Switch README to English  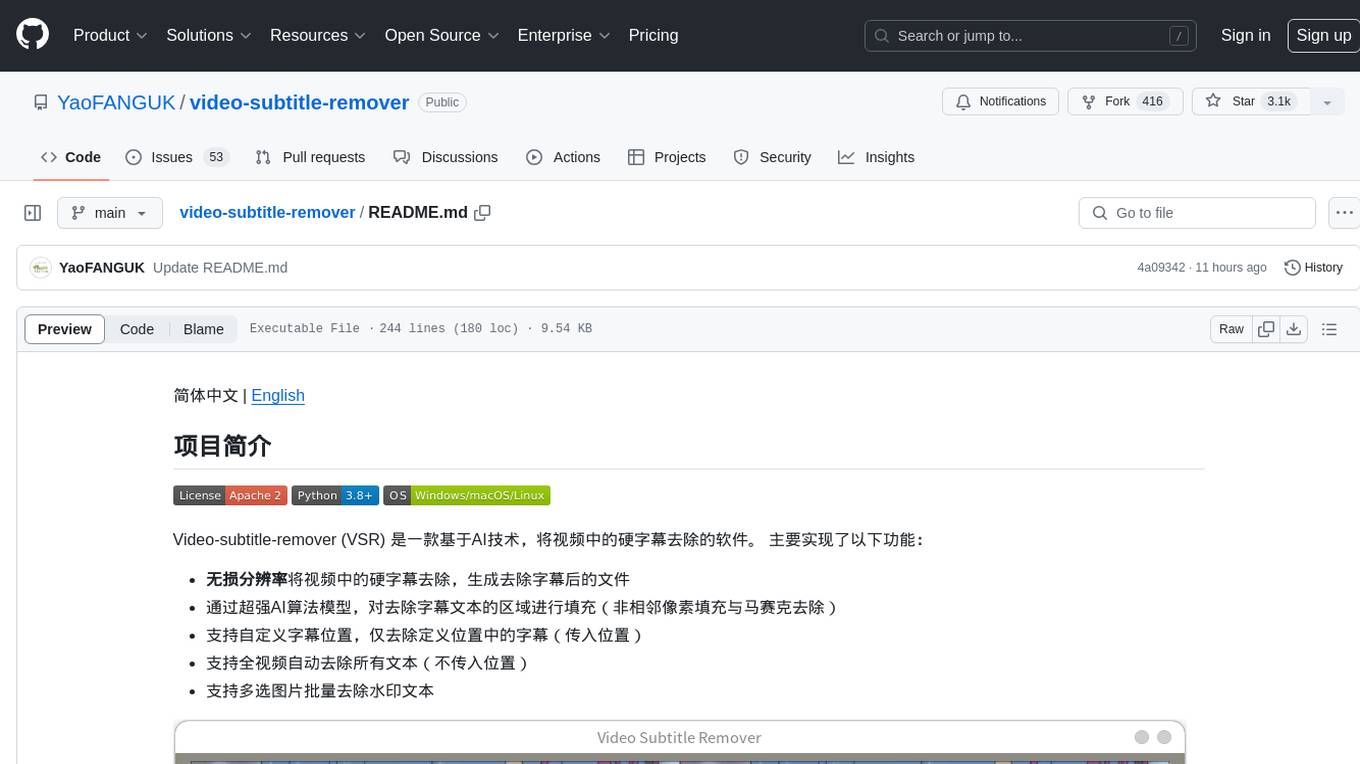pos(278,395)
